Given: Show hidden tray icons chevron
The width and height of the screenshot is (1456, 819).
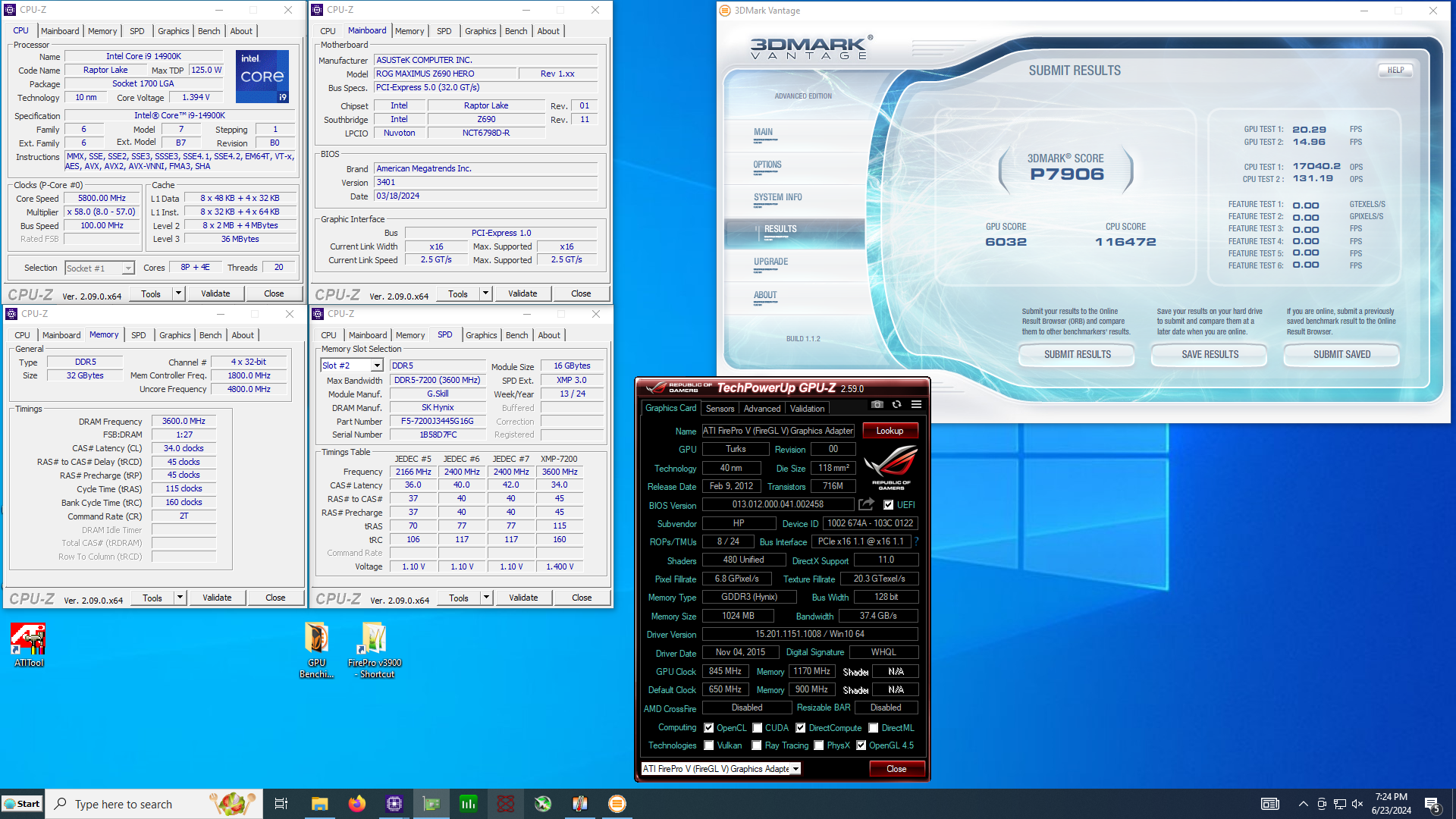Looking at the screenshot, I should tap(1303, 804).
